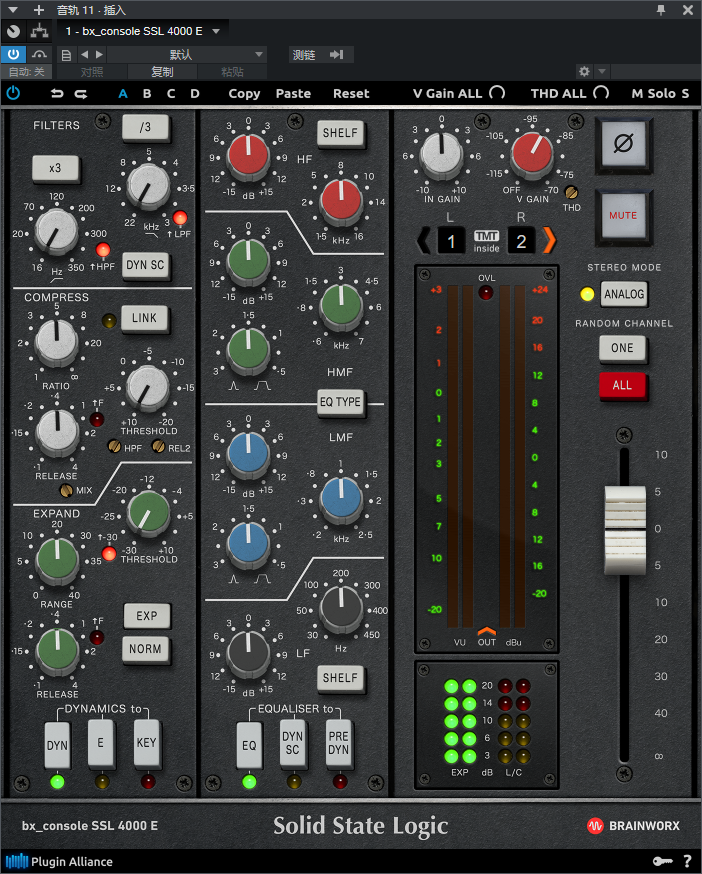Select settings slot C
The width and height of the screenshot is (702, 874).
pos(171,94)
